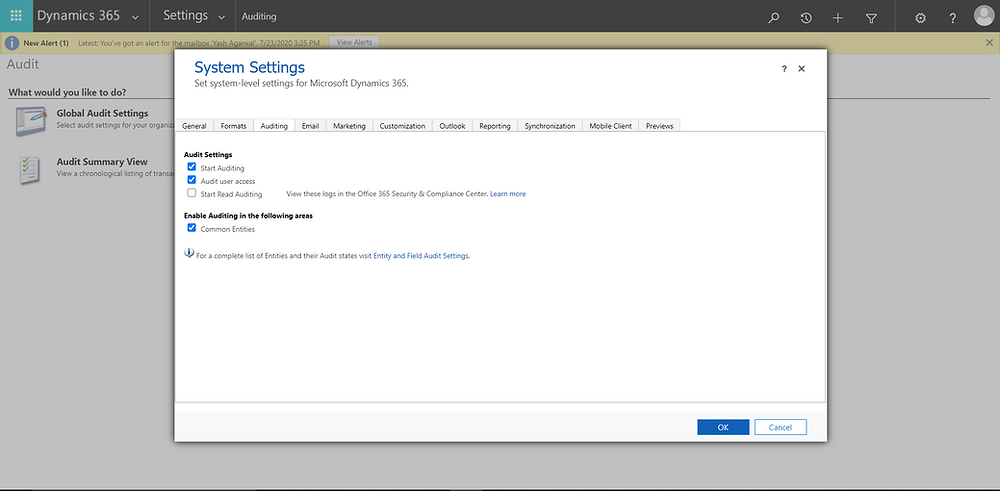The image size is (1000, 491).
Task: Open the Previews tab
Action: pos(659,126)
